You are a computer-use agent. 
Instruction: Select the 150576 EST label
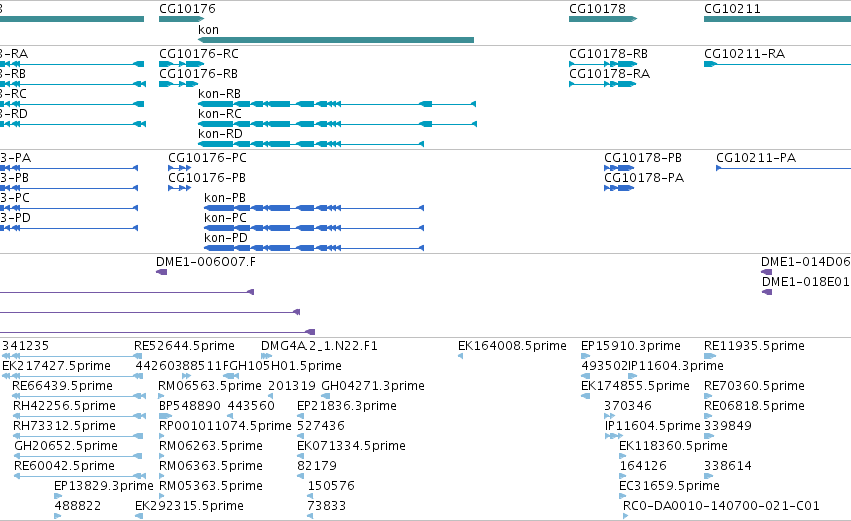click(331, 487)
